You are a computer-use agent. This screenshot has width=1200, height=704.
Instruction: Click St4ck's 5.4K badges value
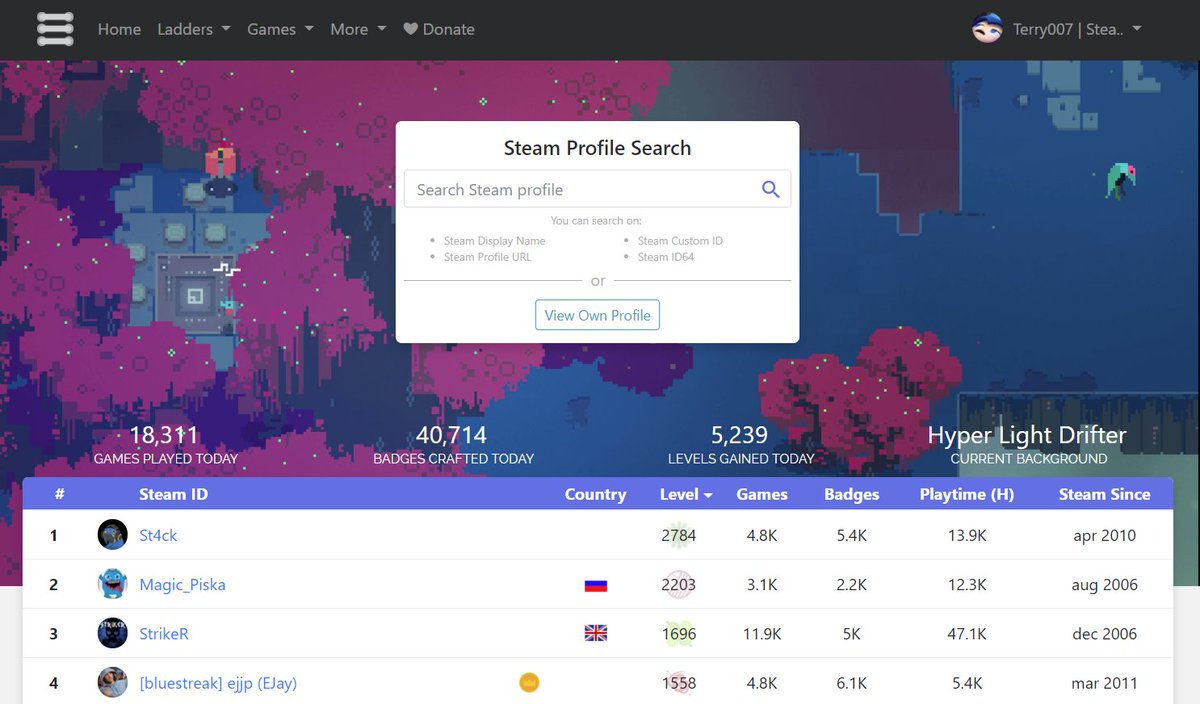852,535
